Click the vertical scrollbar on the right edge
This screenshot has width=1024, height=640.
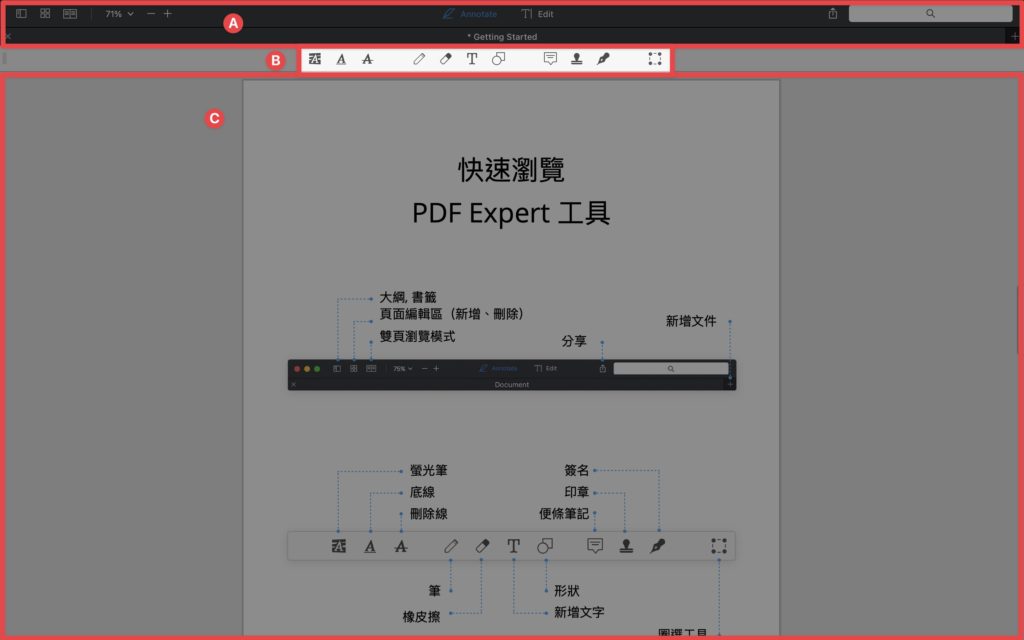click(x=1017, y=319)
